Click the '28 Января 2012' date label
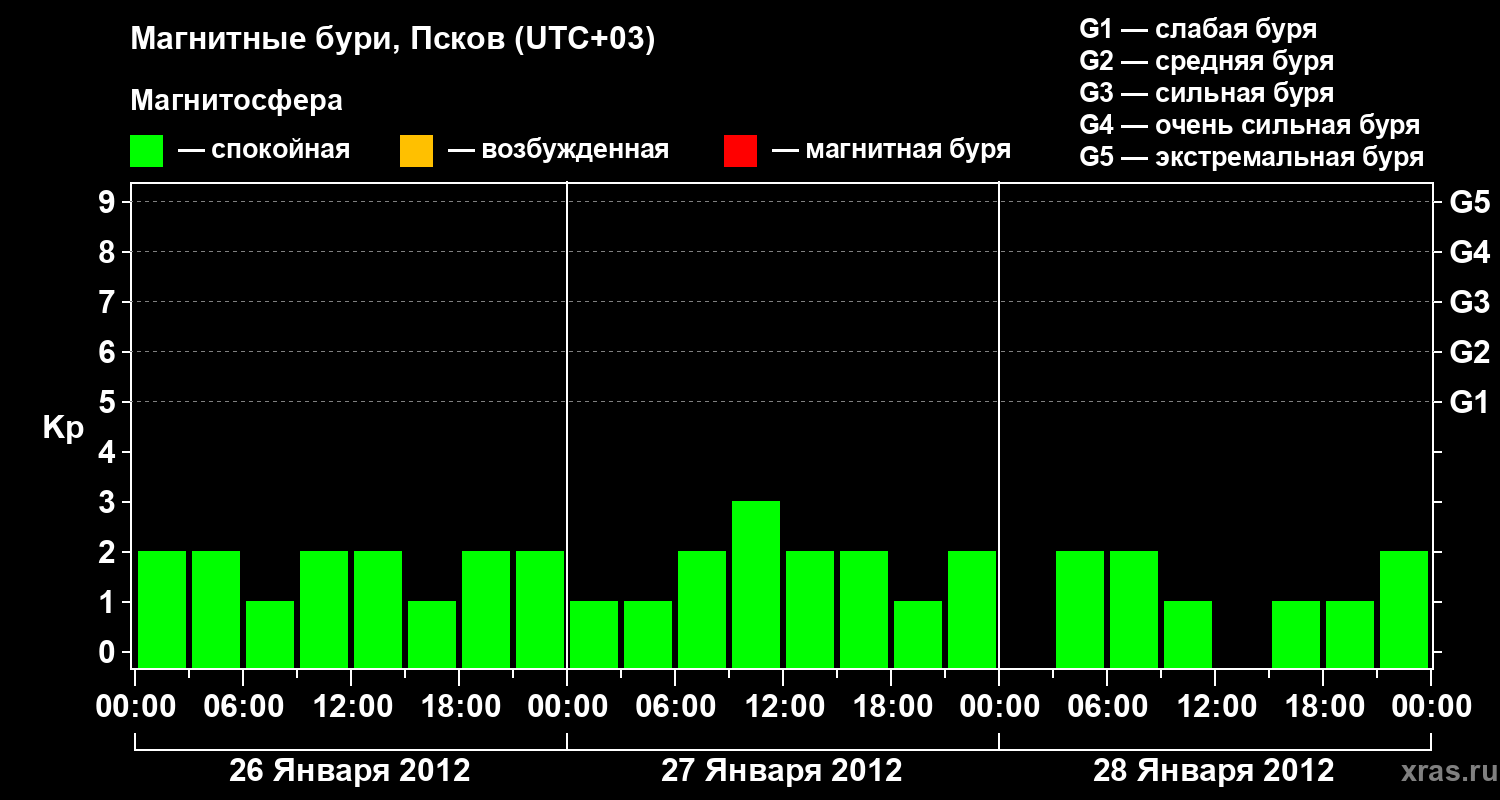The height and width of the screenshot is (800, 1500). coord(1214,771)
